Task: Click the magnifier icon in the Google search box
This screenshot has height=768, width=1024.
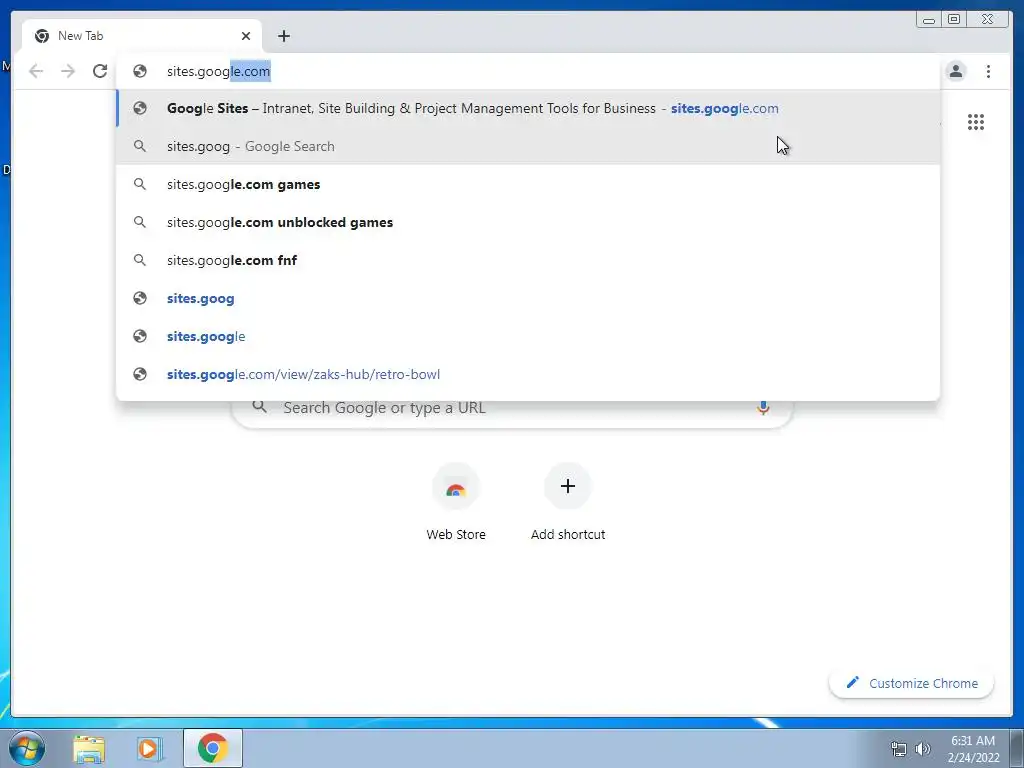Action: pyautogui.click(x=259, y=406)
